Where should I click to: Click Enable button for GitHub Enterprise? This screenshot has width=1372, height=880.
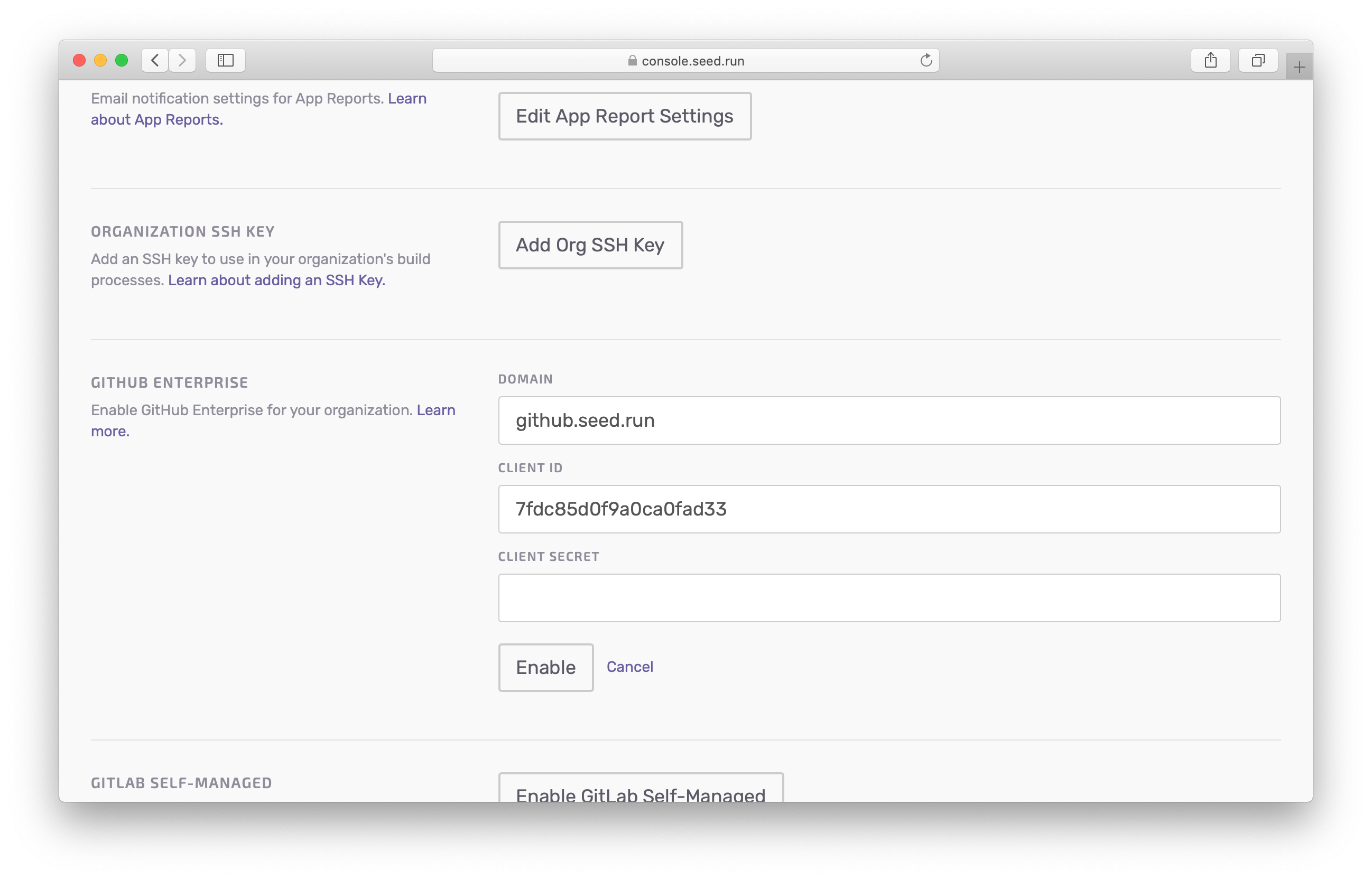pyautogui.click(x=544, y=666)
